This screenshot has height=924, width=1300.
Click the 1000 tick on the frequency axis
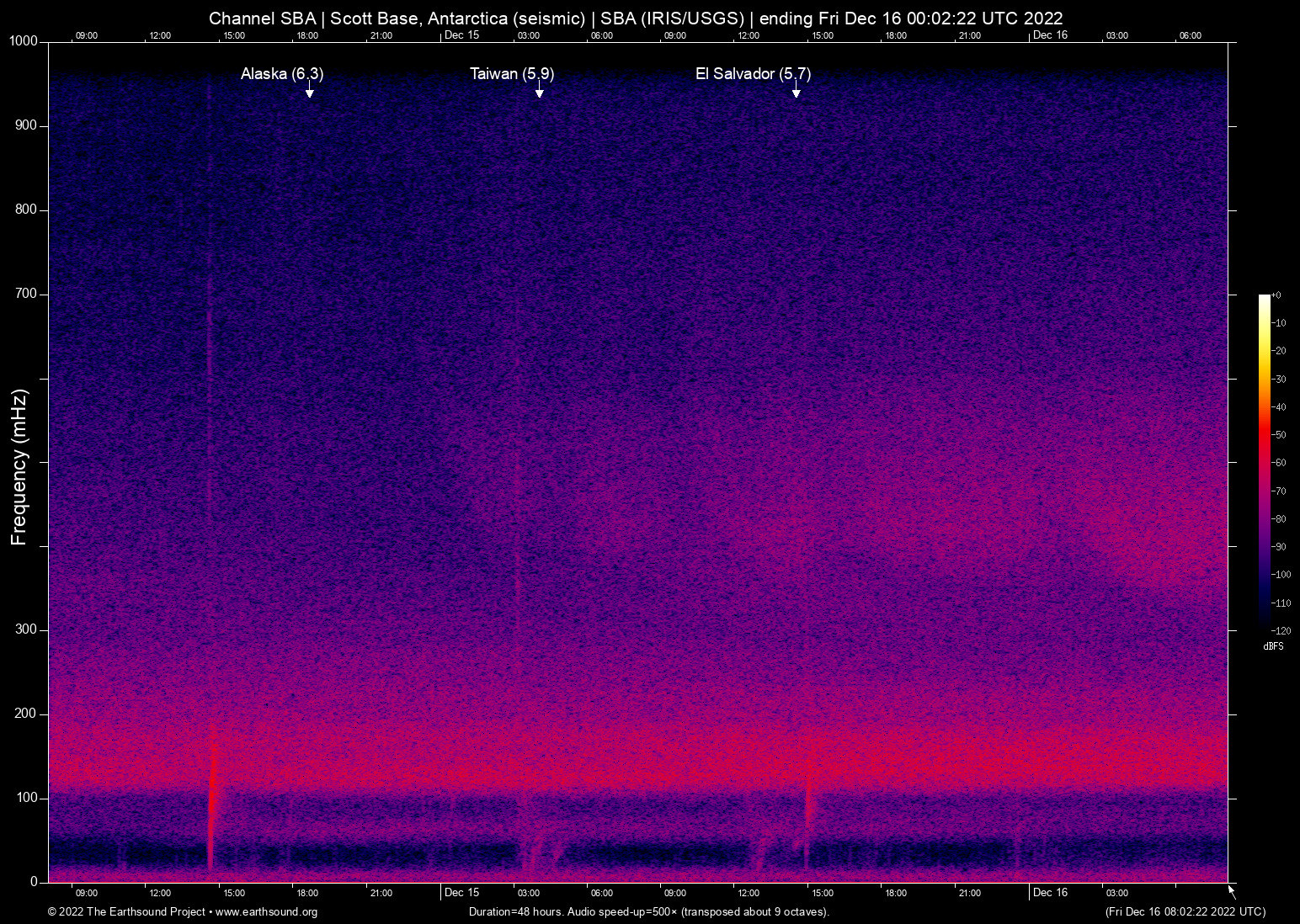coord(24,41)
